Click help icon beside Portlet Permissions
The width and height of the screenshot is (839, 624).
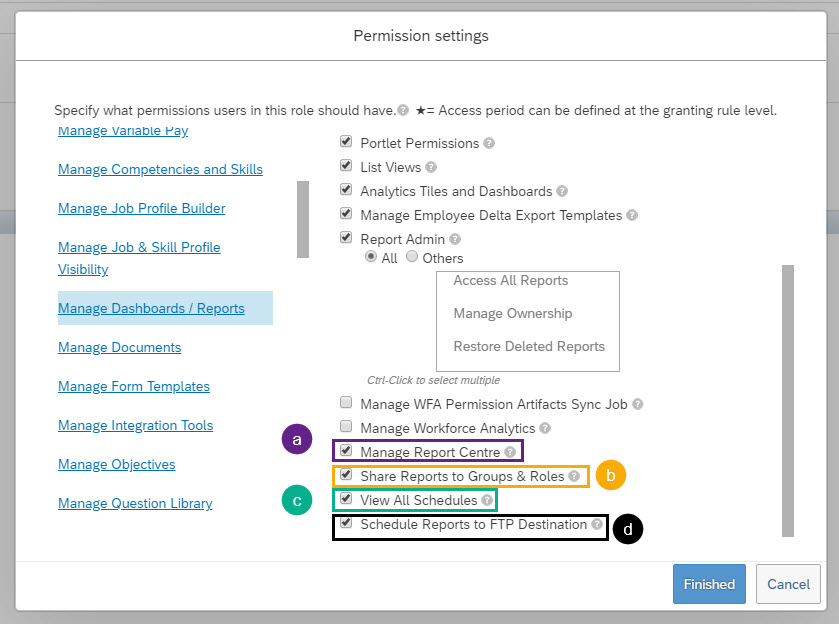pos(489,143)
